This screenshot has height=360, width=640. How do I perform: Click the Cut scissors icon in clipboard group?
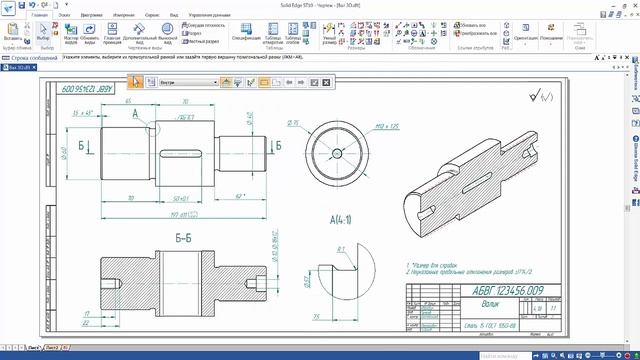point(27,26)
